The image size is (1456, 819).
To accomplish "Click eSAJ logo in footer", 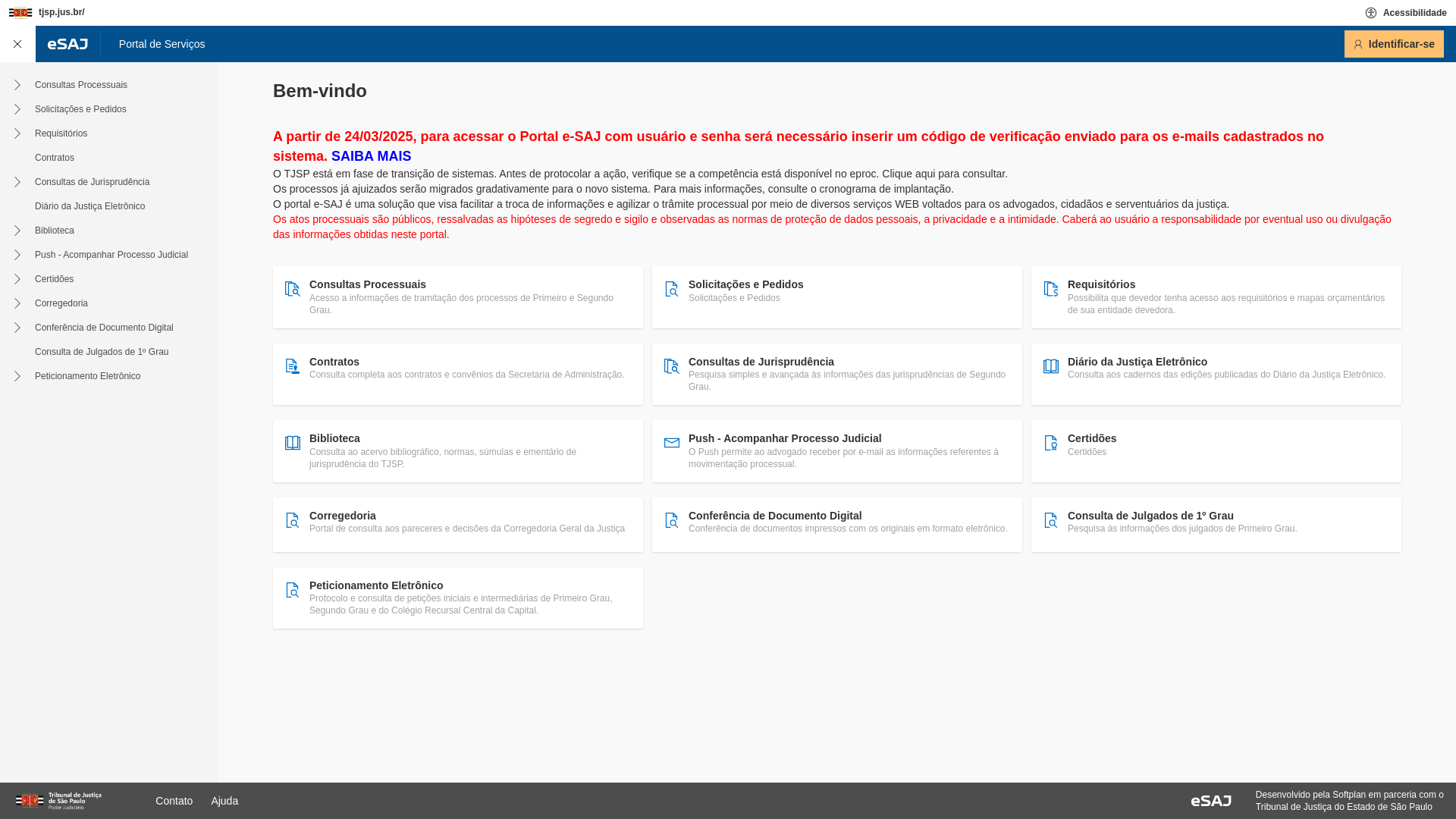I will [1211, 801].
